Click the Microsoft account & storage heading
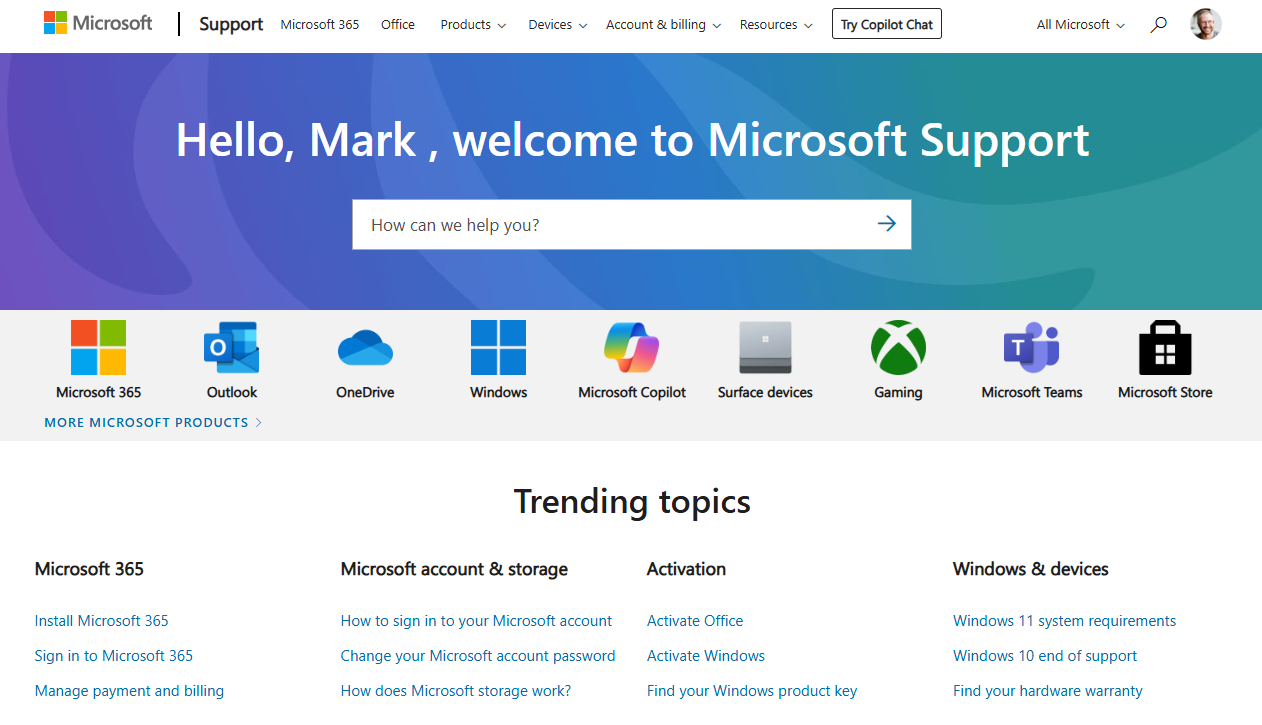1262x725 pixels. click(x=454, y=569)
